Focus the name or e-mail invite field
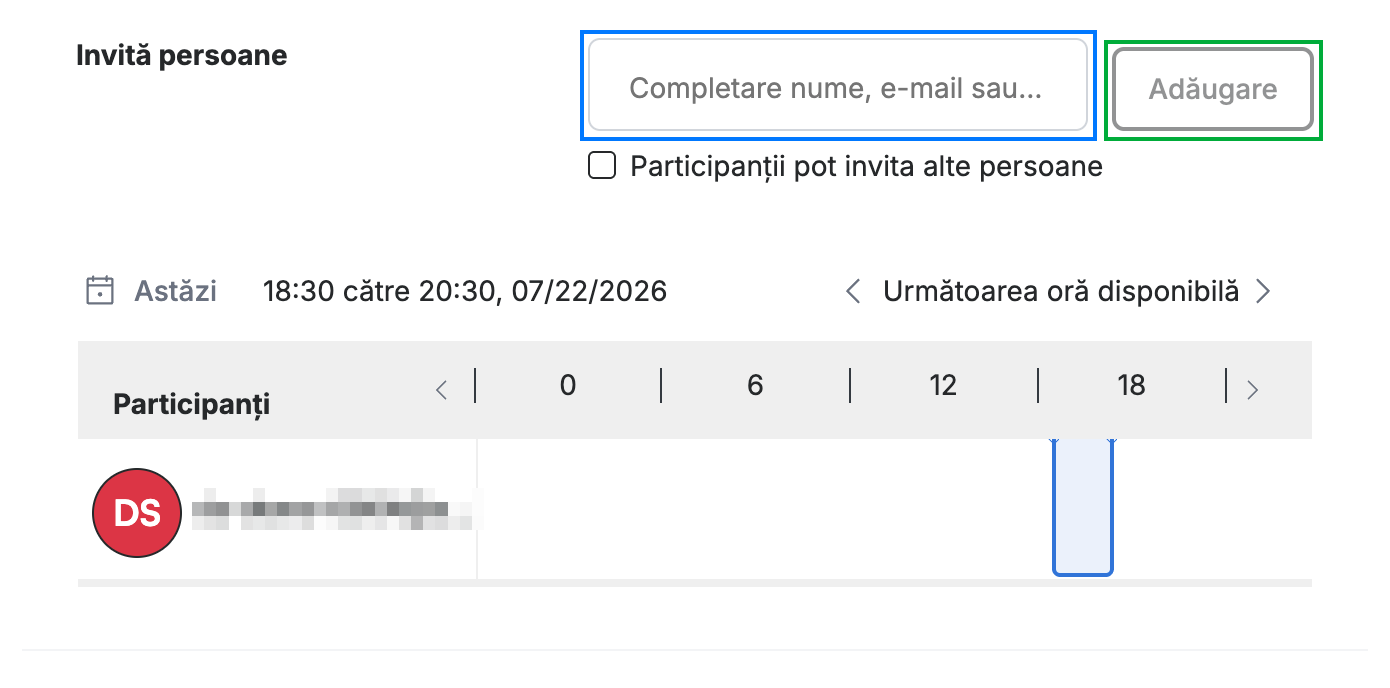 coord(838,85)
